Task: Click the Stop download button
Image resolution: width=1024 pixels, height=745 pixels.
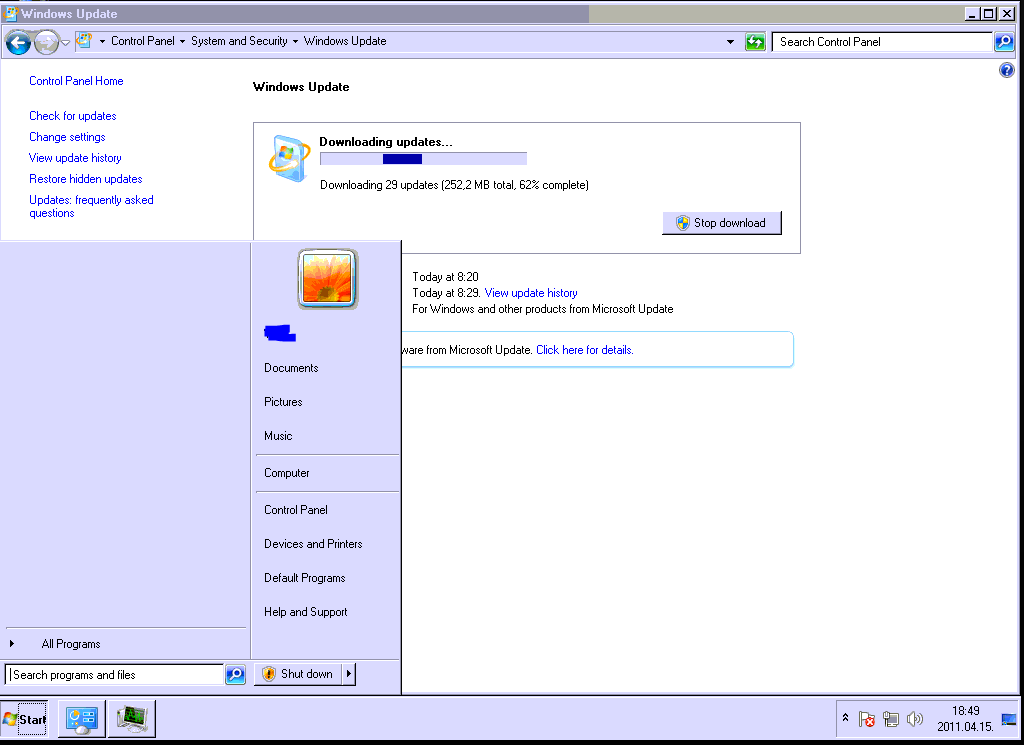Action: 722,223
